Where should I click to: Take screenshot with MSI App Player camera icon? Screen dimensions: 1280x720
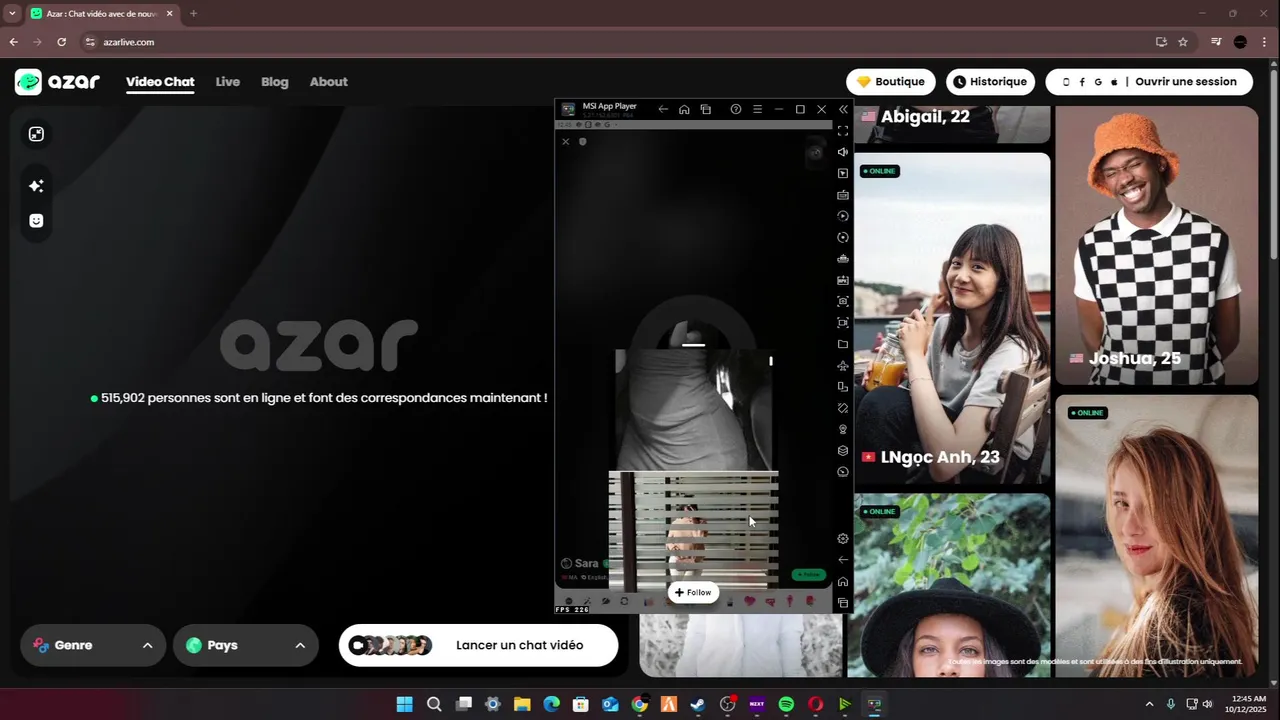click(x=843, y=301)
